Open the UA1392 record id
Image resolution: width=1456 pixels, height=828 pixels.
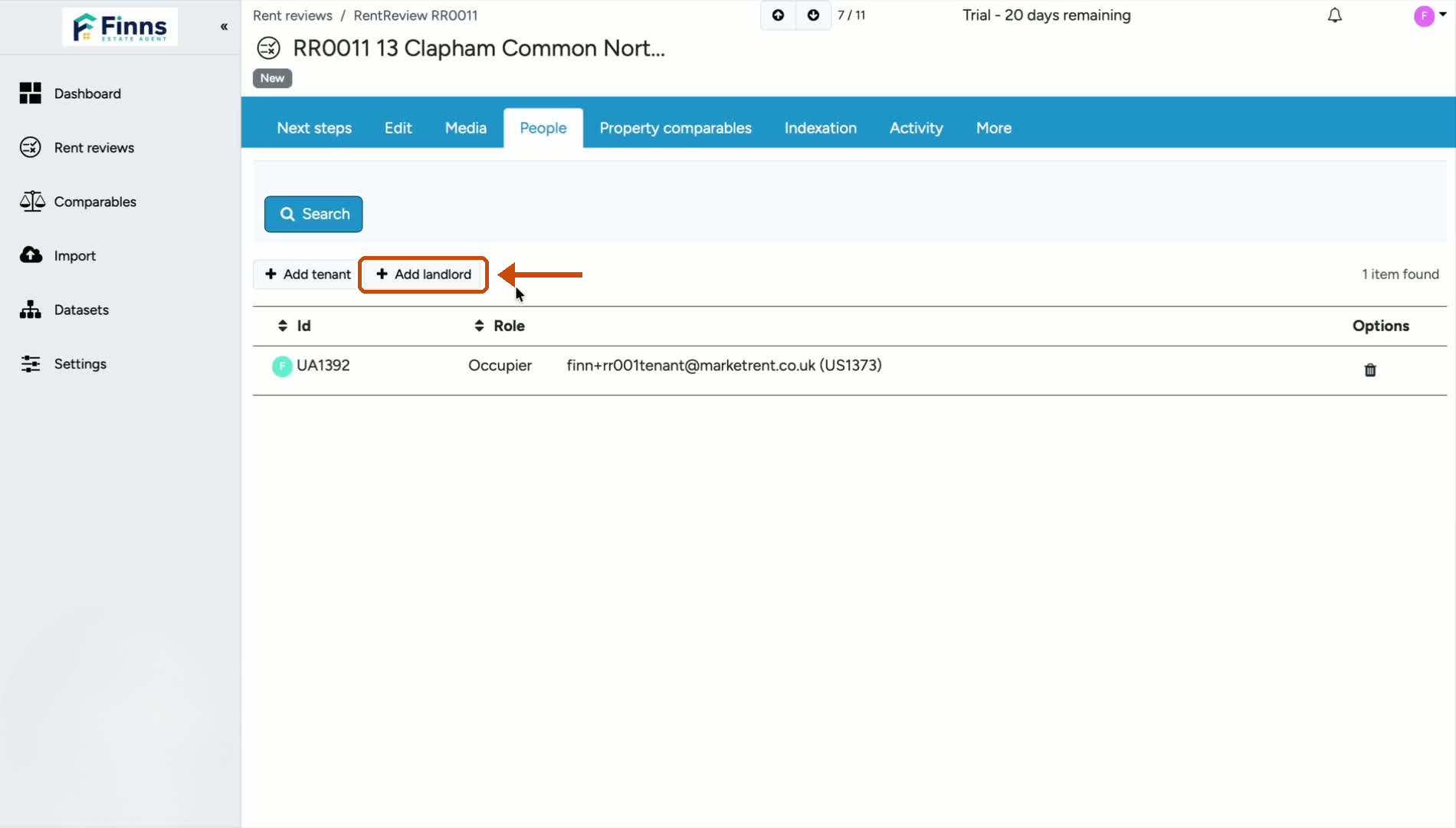[x=323, y=366]
